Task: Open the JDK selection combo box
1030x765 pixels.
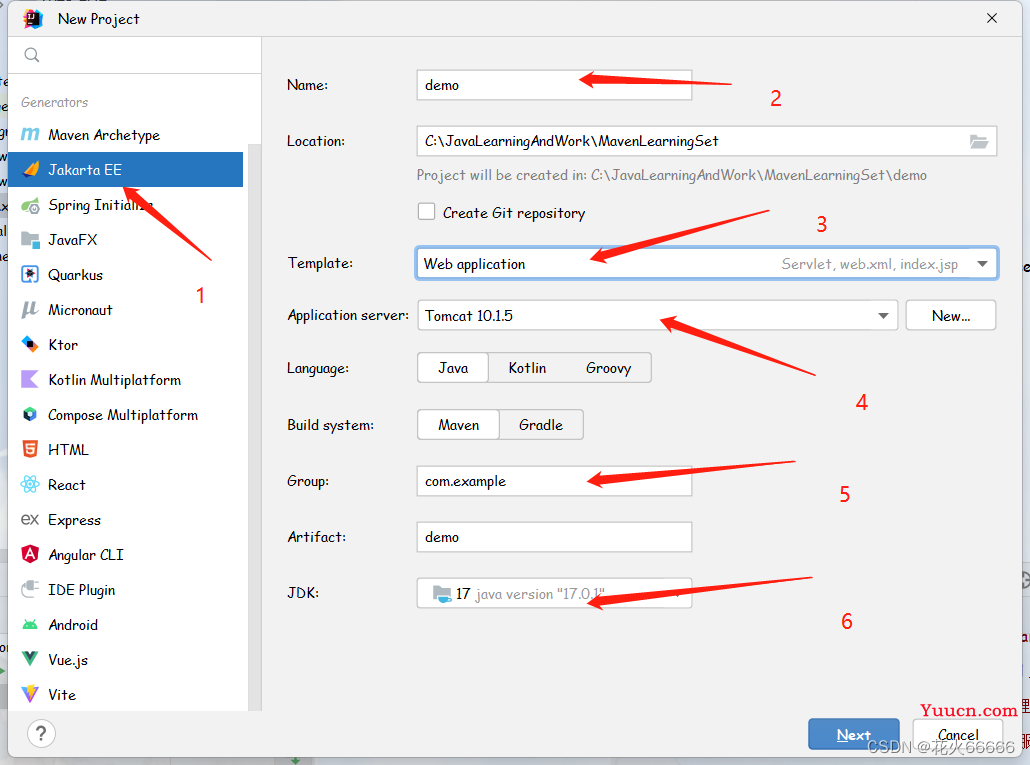Action: coord(554,593)
